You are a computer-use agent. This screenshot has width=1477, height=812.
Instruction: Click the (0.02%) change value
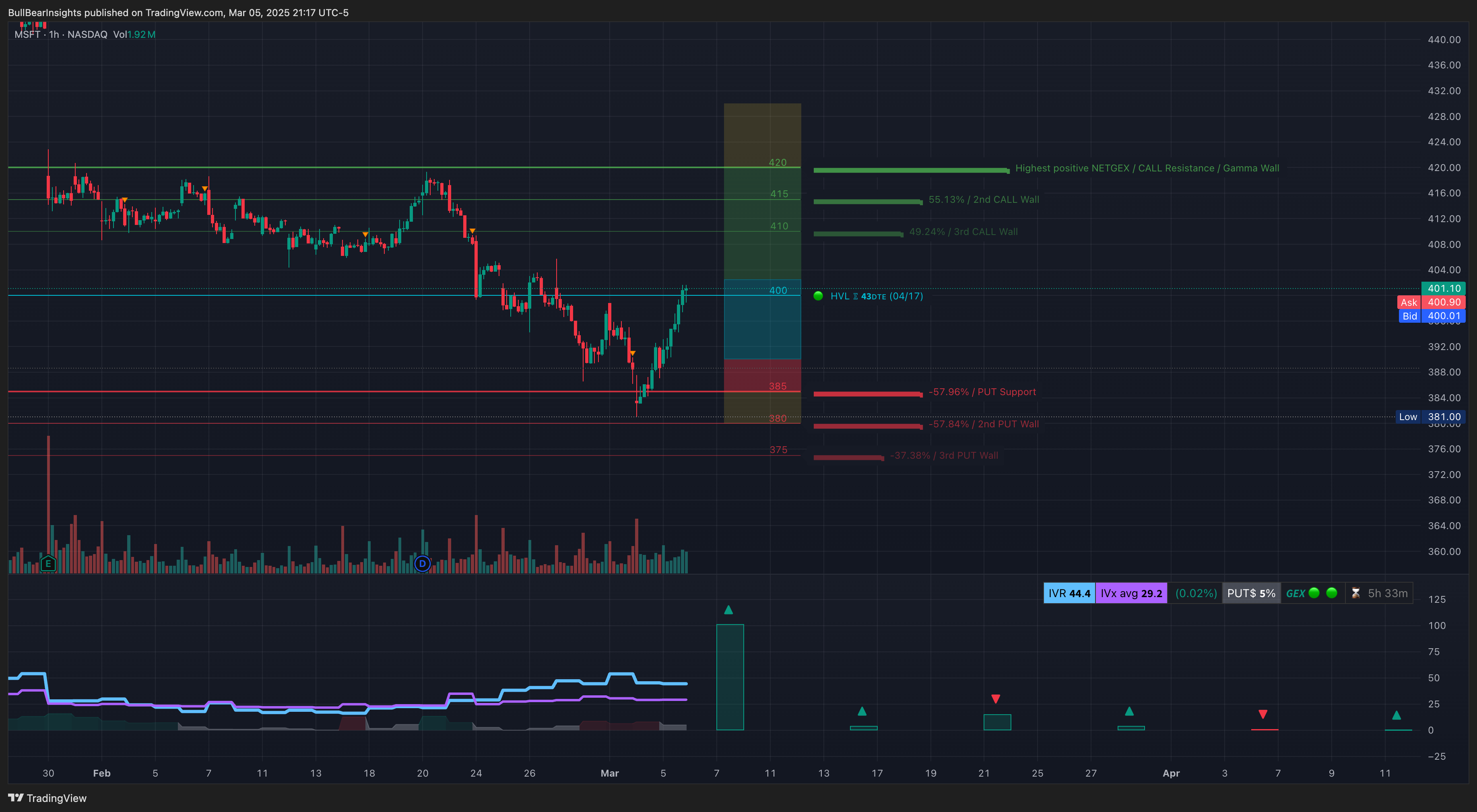pos(1195,593)
